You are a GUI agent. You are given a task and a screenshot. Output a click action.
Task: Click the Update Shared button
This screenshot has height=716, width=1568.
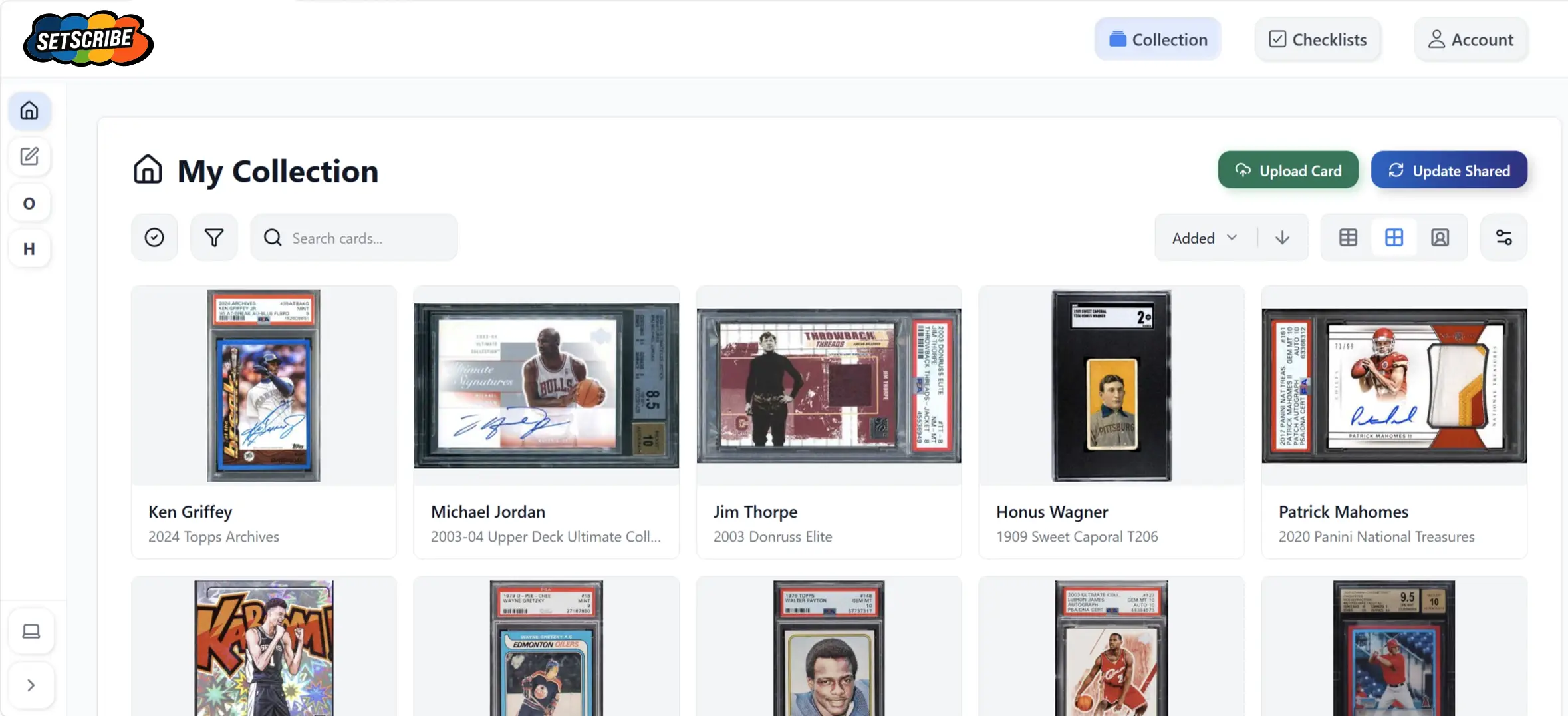(1449, 170)
